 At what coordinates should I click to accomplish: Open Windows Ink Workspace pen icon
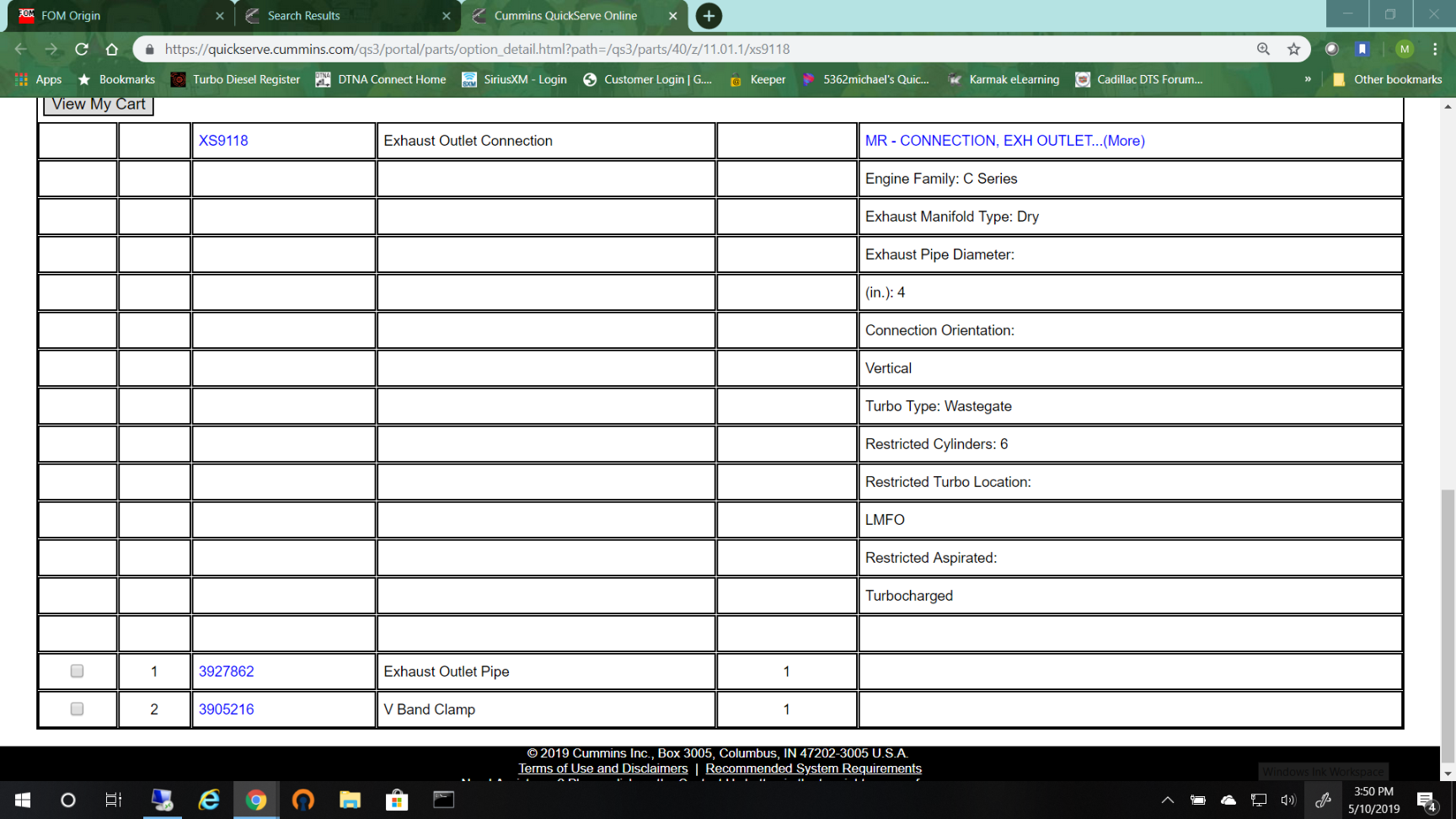(1323, 800)
